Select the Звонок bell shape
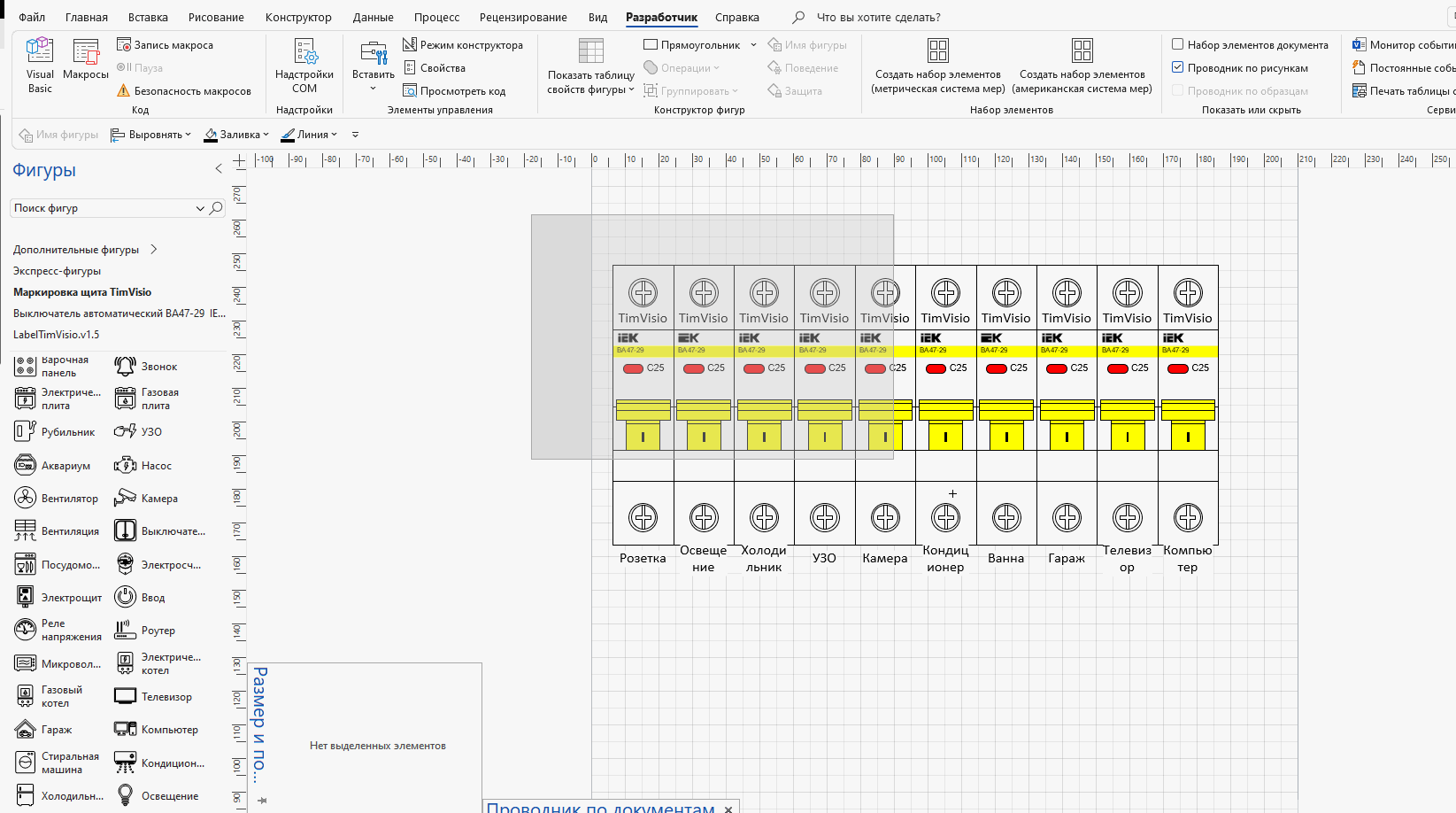 (x=146, y=367)
